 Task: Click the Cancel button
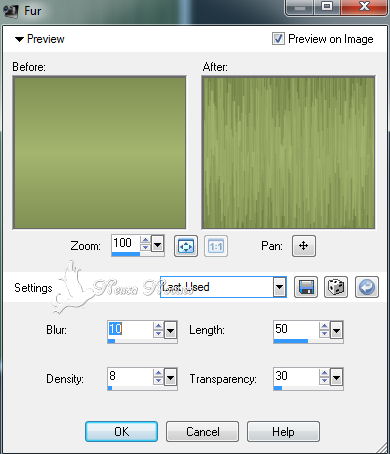[x=202, y=432]
